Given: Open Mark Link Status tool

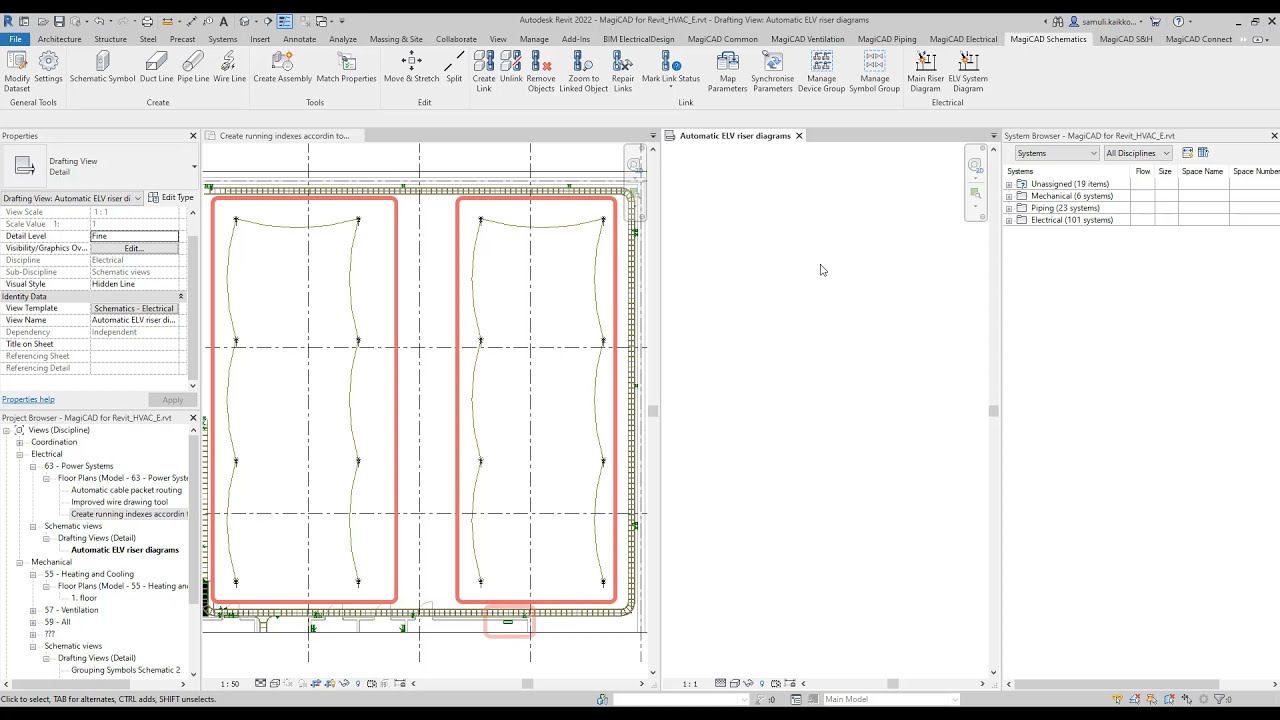Looking at the screenshot, I should pos(671,69).
